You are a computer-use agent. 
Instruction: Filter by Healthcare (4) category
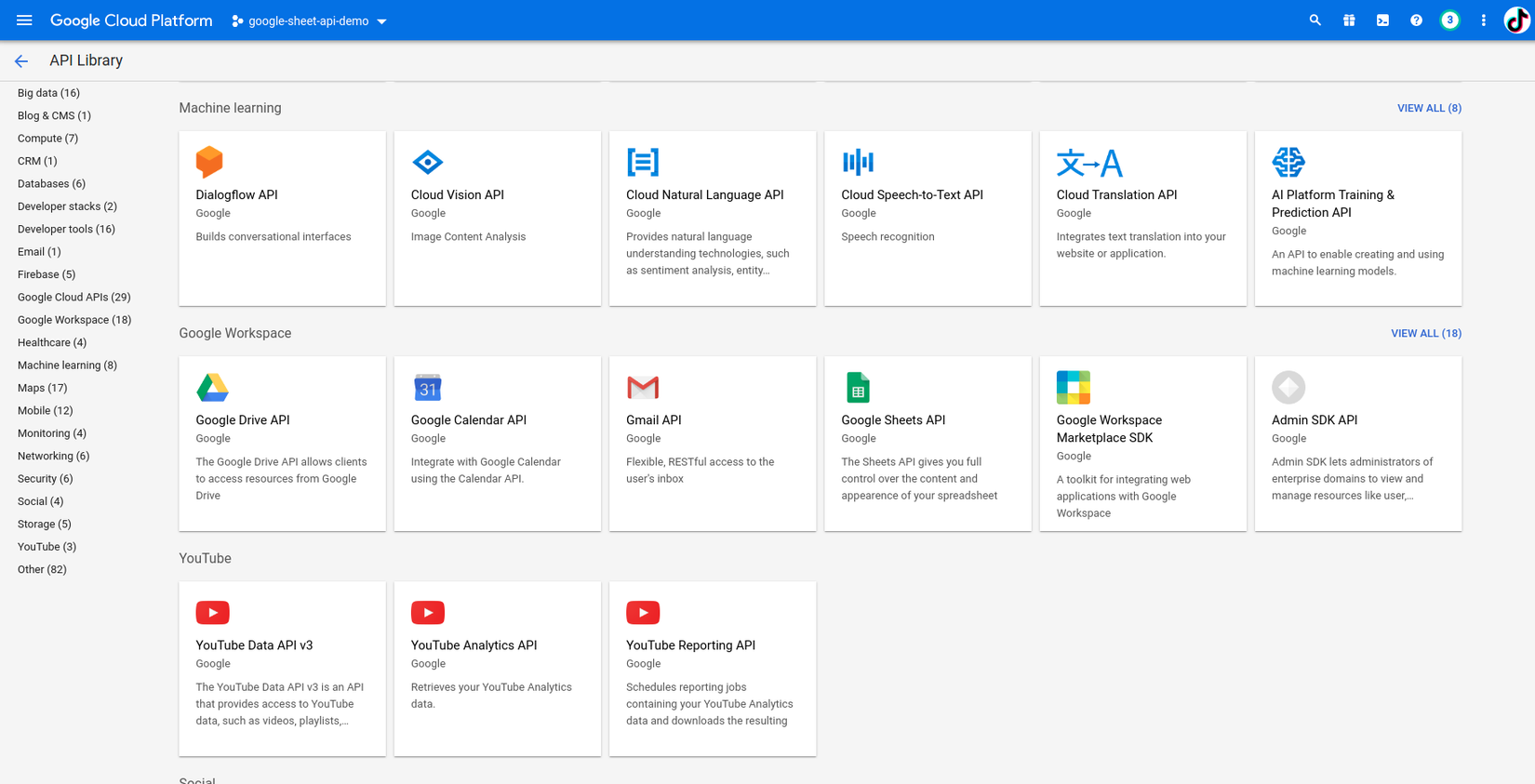52,343
